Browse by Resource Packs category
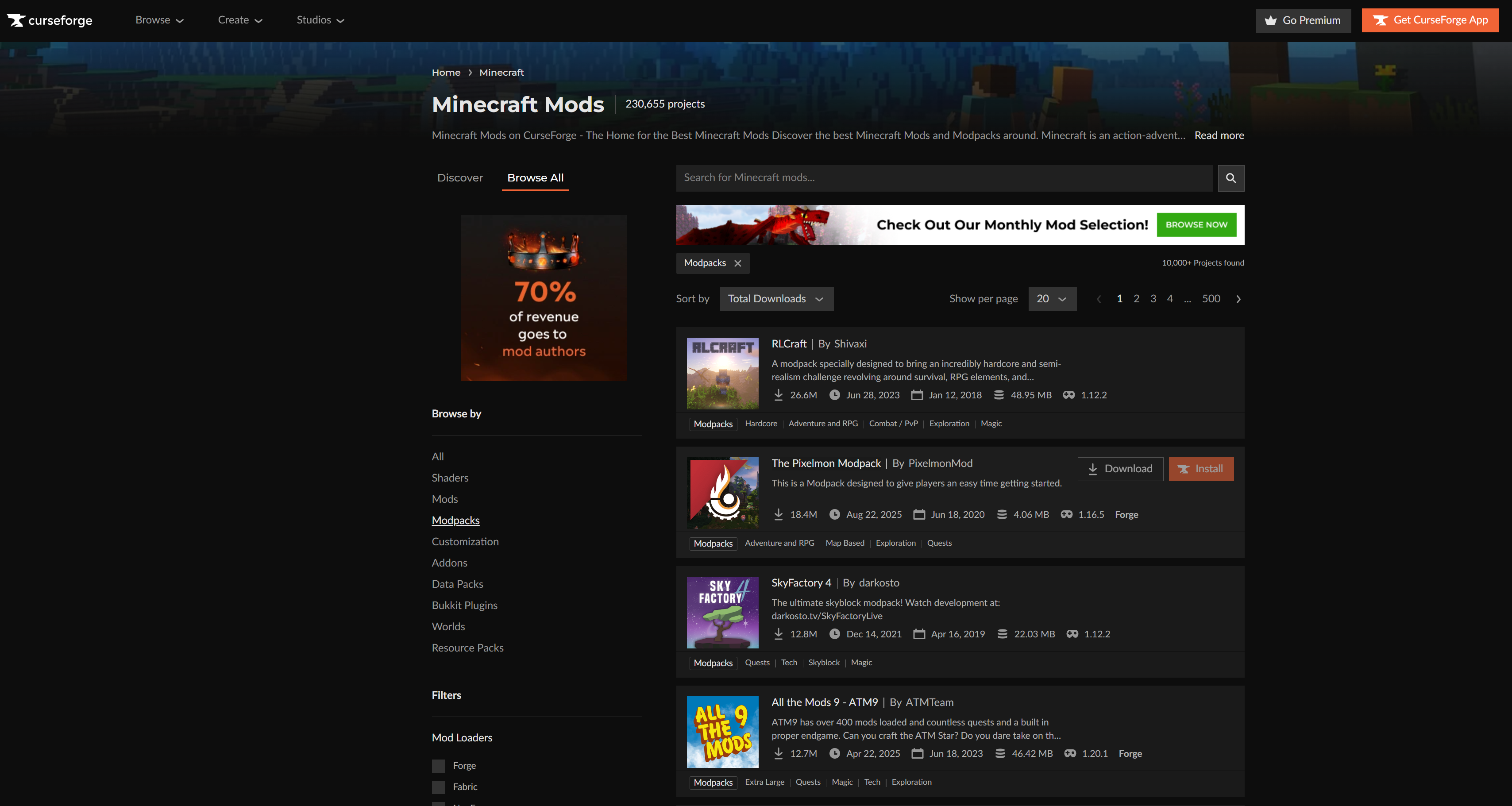Viewport: 1512px width, 806px height. (468, 648)
